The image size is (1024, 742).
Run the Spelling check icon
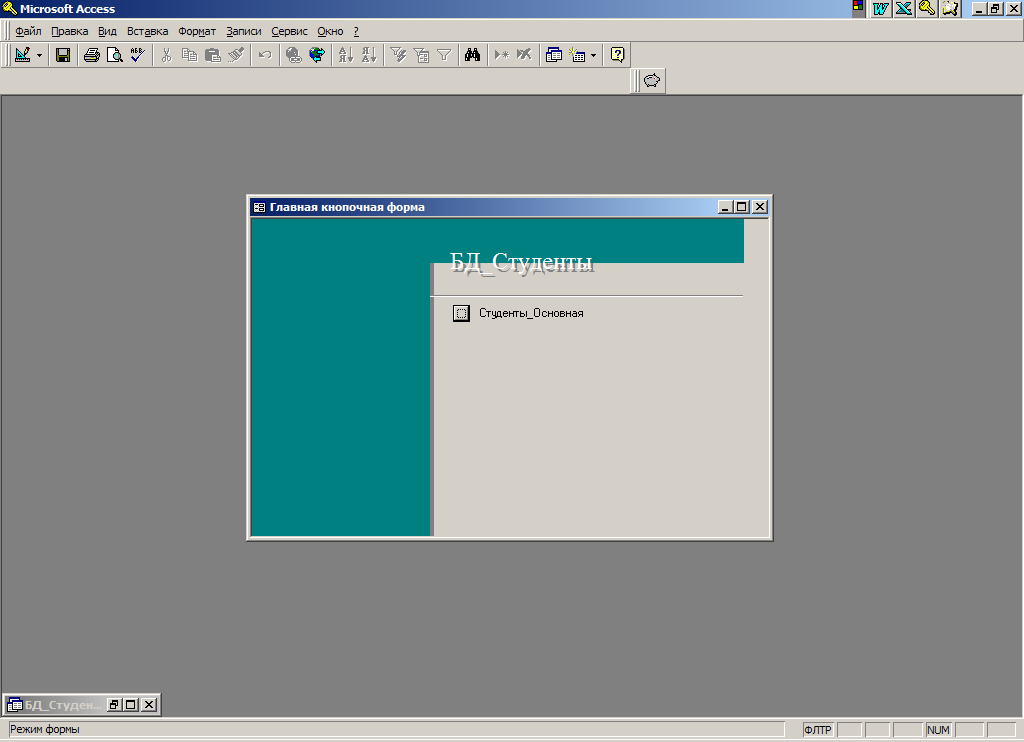click(137, 55)
